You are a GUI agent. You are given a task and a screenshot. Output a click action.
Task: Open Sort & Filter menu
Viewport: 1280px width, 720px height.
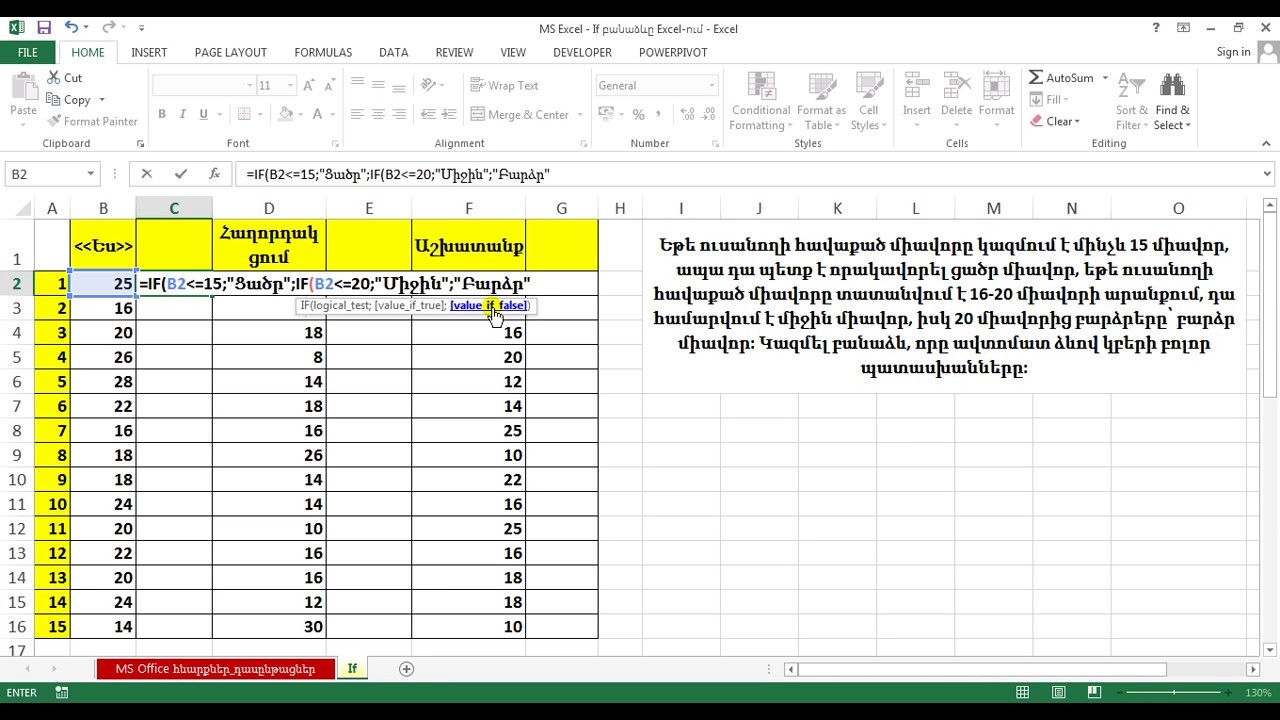[x=1132, y=101]
